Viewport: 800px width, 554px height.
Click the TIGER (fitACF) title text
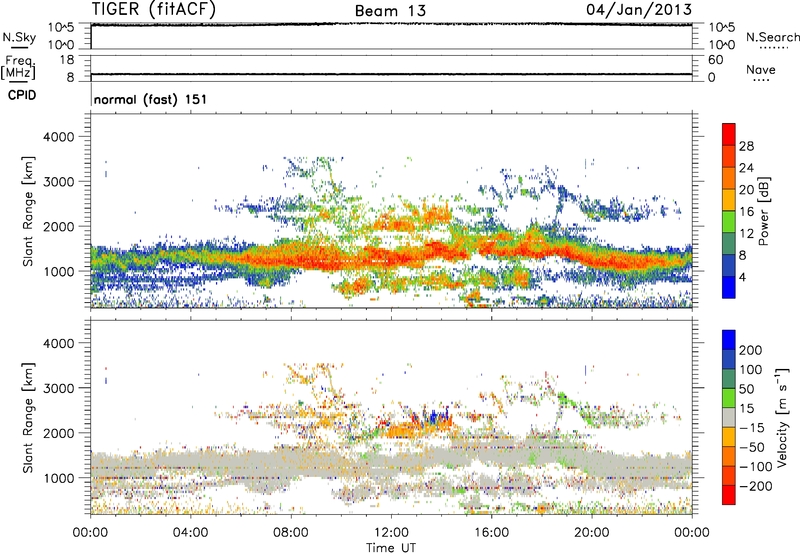click(x=154, y=9)
